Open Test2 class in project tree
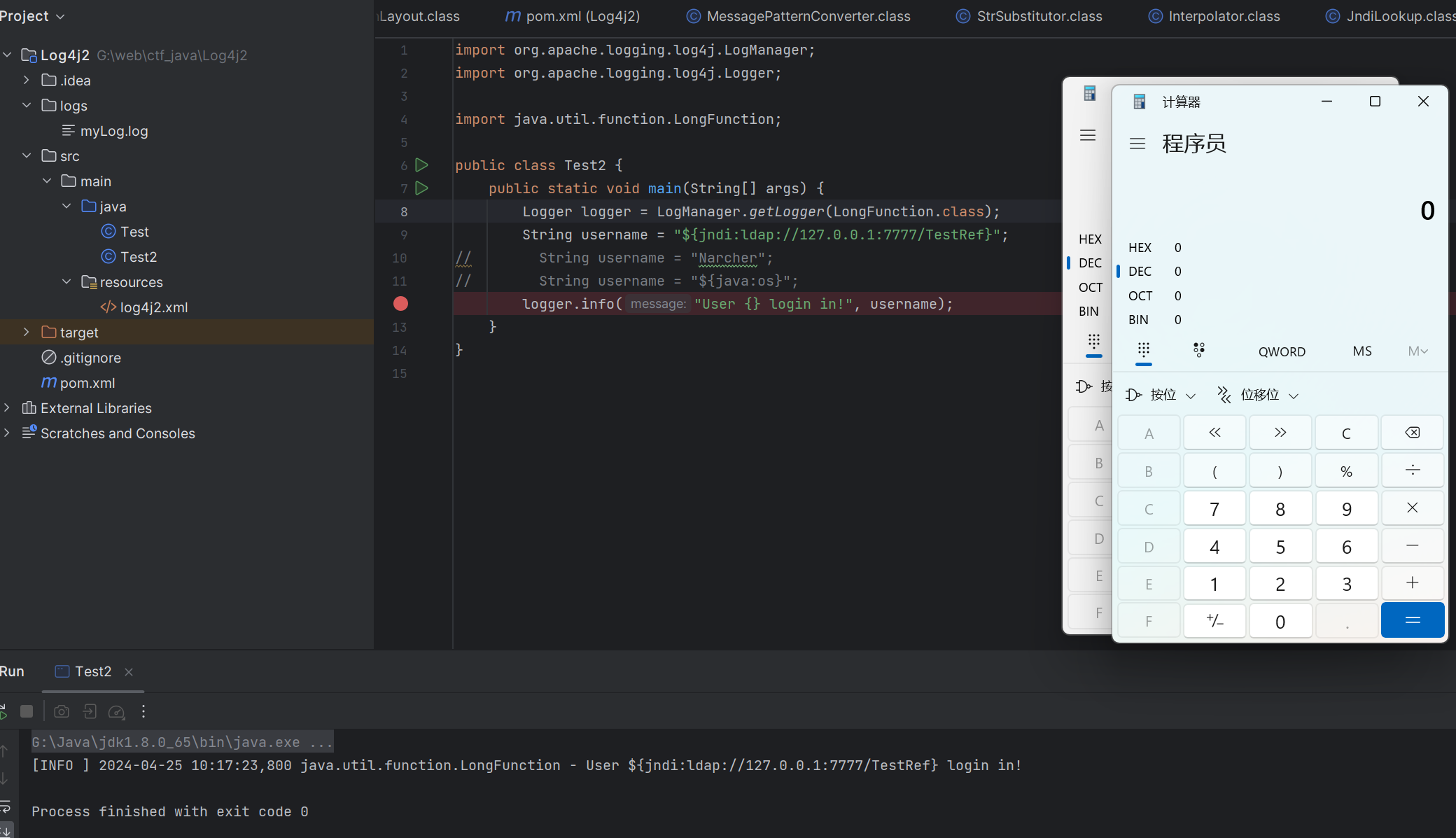1456x838 pixels. pos(129,257)
